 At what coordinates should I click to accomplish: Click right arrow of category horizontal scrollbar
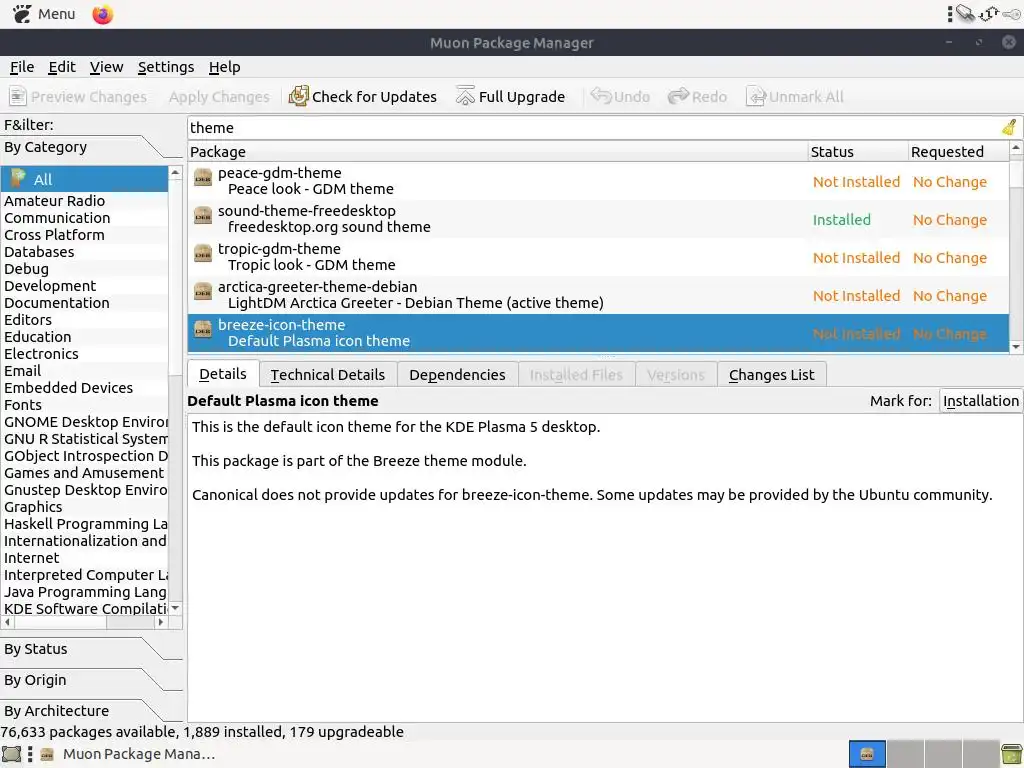pos(161,622)
